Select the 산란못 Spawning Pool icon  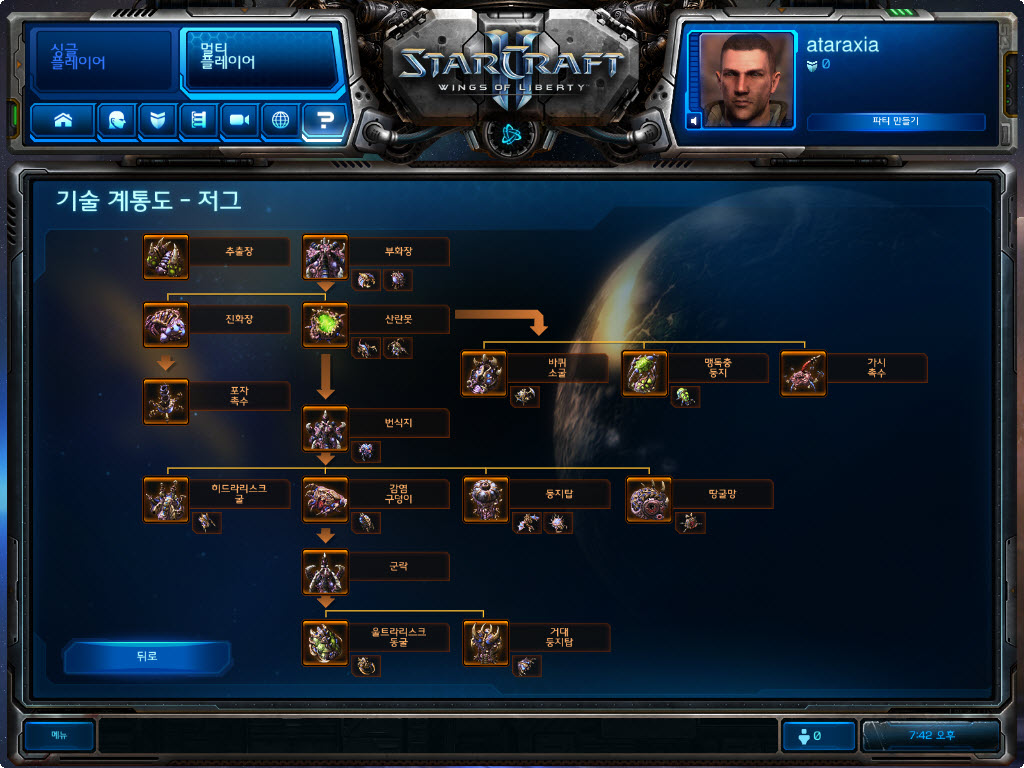point(325,325)
